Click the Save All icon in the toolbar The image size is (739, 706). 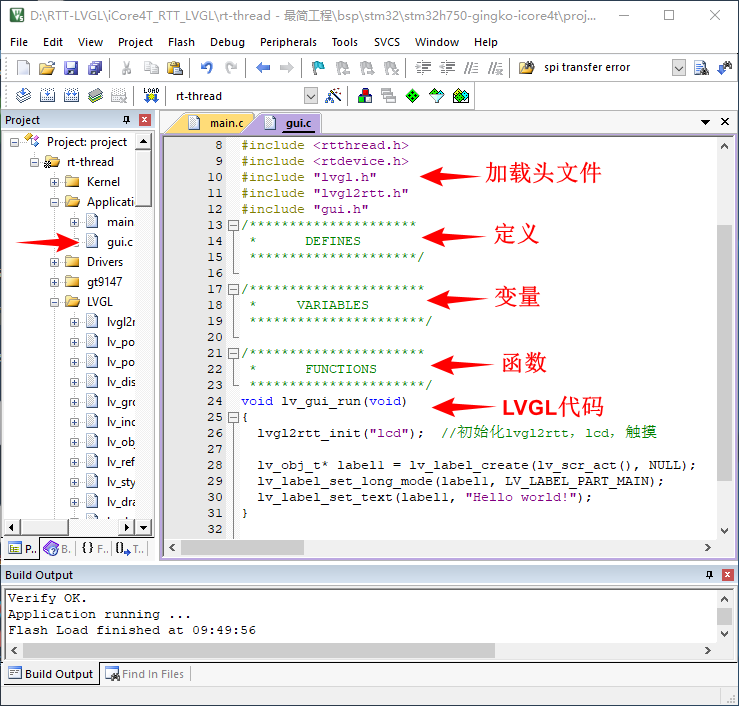(95, 68)
